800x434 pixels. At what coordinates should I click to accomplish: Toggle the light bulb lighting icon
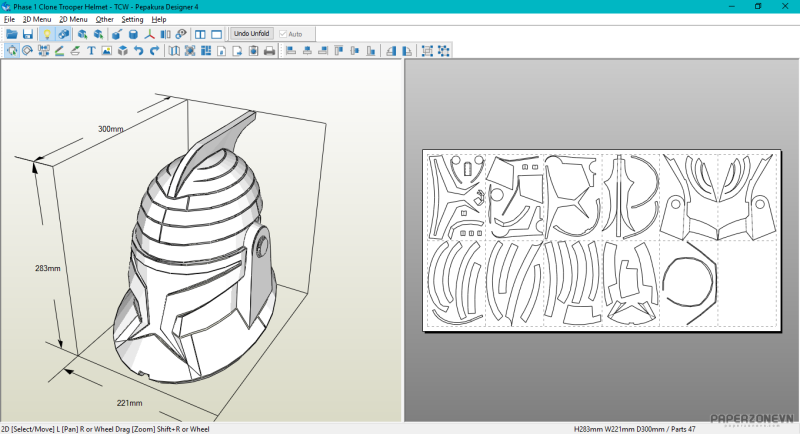[46, 34]
